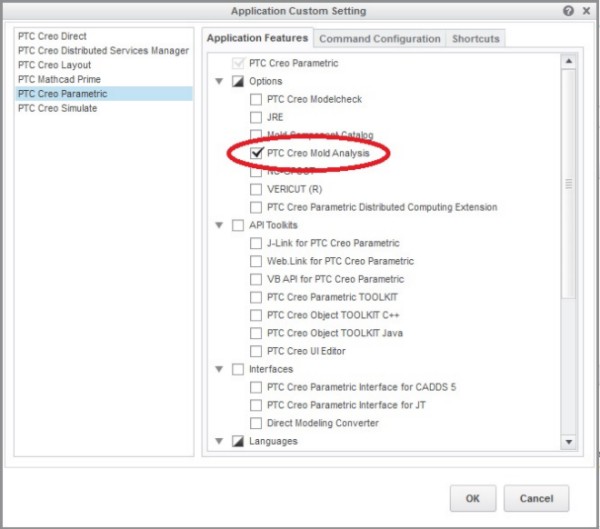This screenshot has width=600, height=529.
Task: Collapse the Options tree group
Action: (x=219, y=81)
